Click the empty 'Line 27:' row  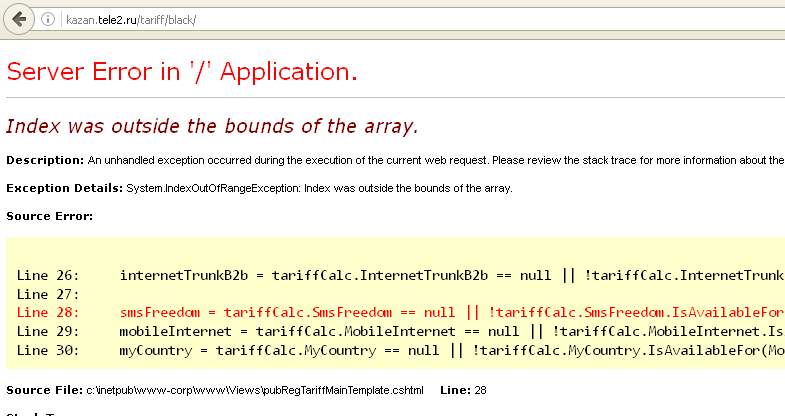coord(48,294)
